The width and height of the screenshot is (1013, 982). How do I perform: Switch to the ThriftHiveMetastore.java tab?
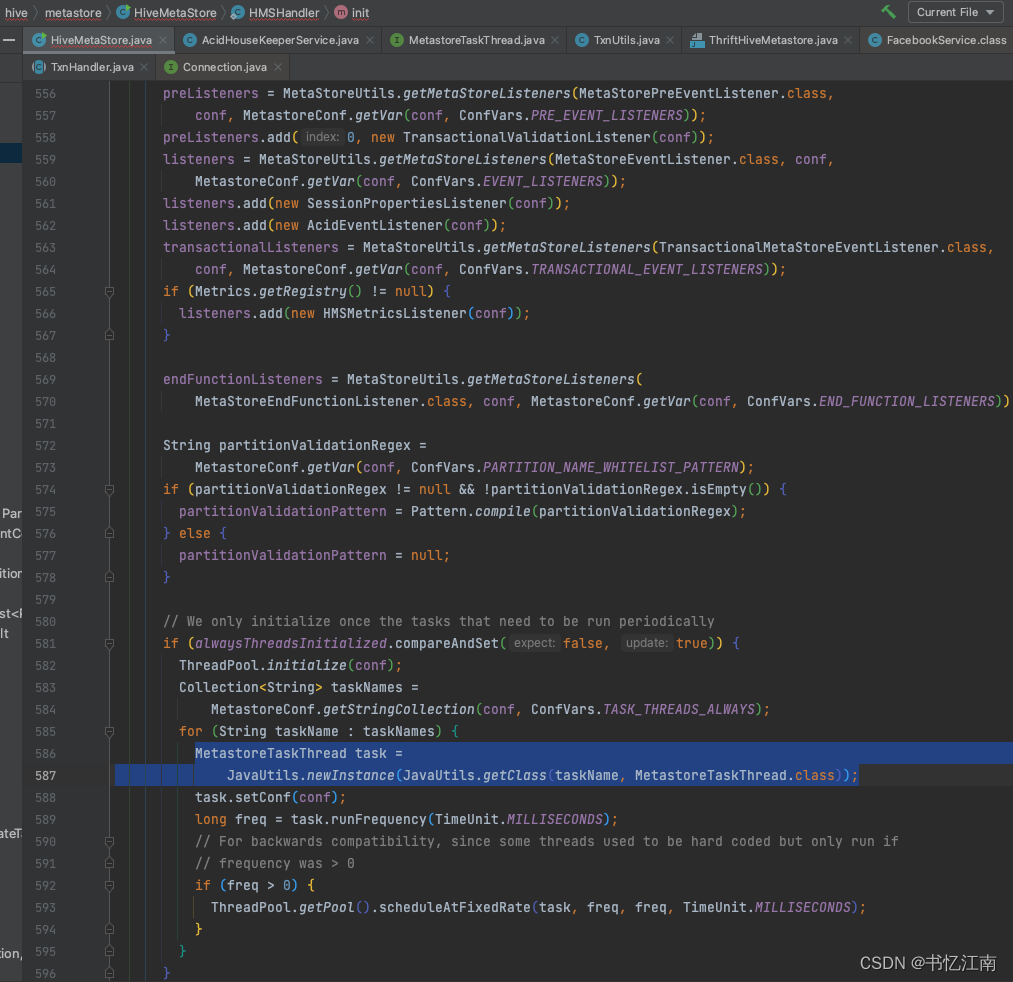coord(773,40)
